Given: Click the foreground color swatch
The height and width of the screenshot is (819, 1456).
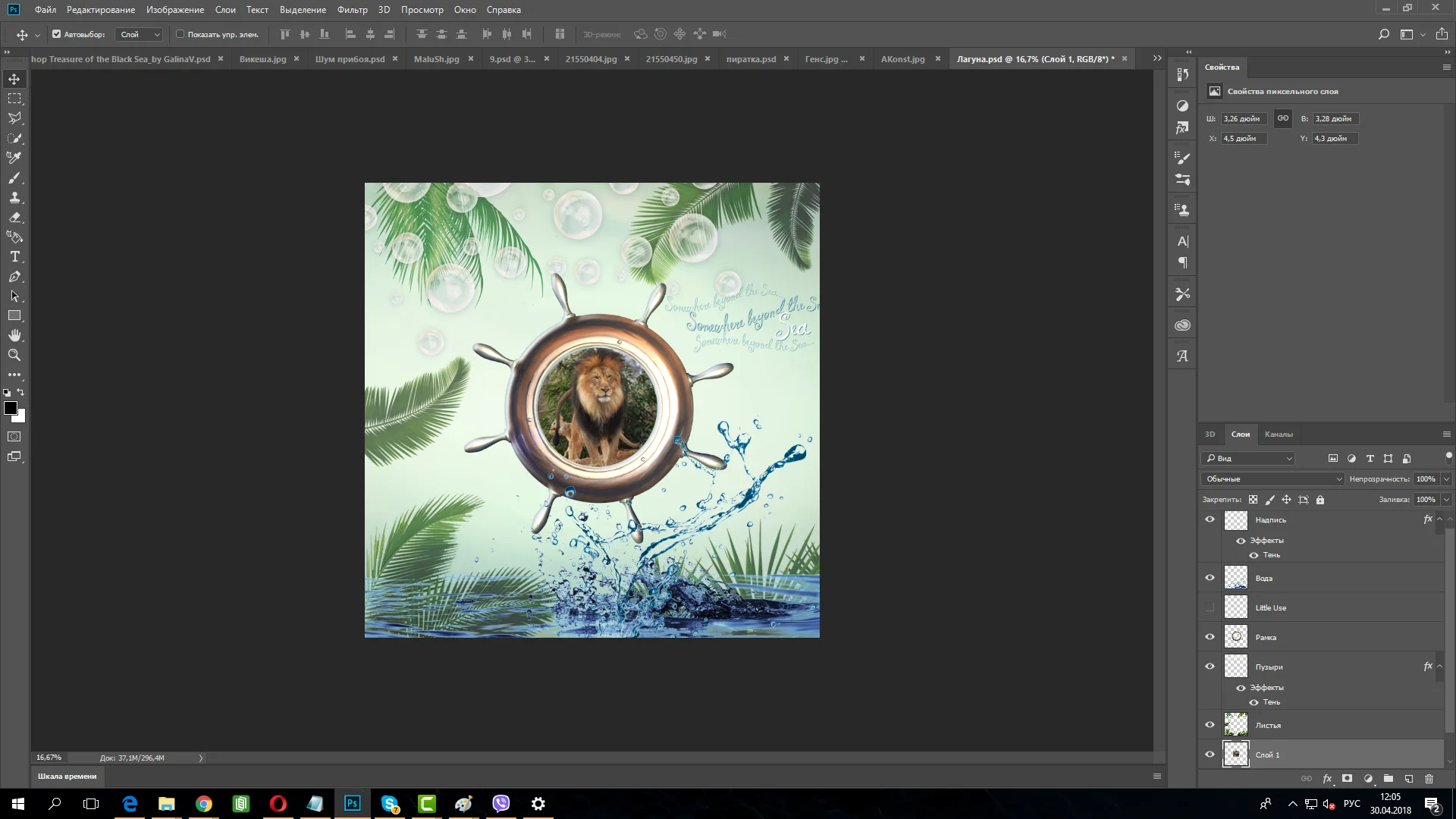Looking at the screenshot, I should coord(11,408).
